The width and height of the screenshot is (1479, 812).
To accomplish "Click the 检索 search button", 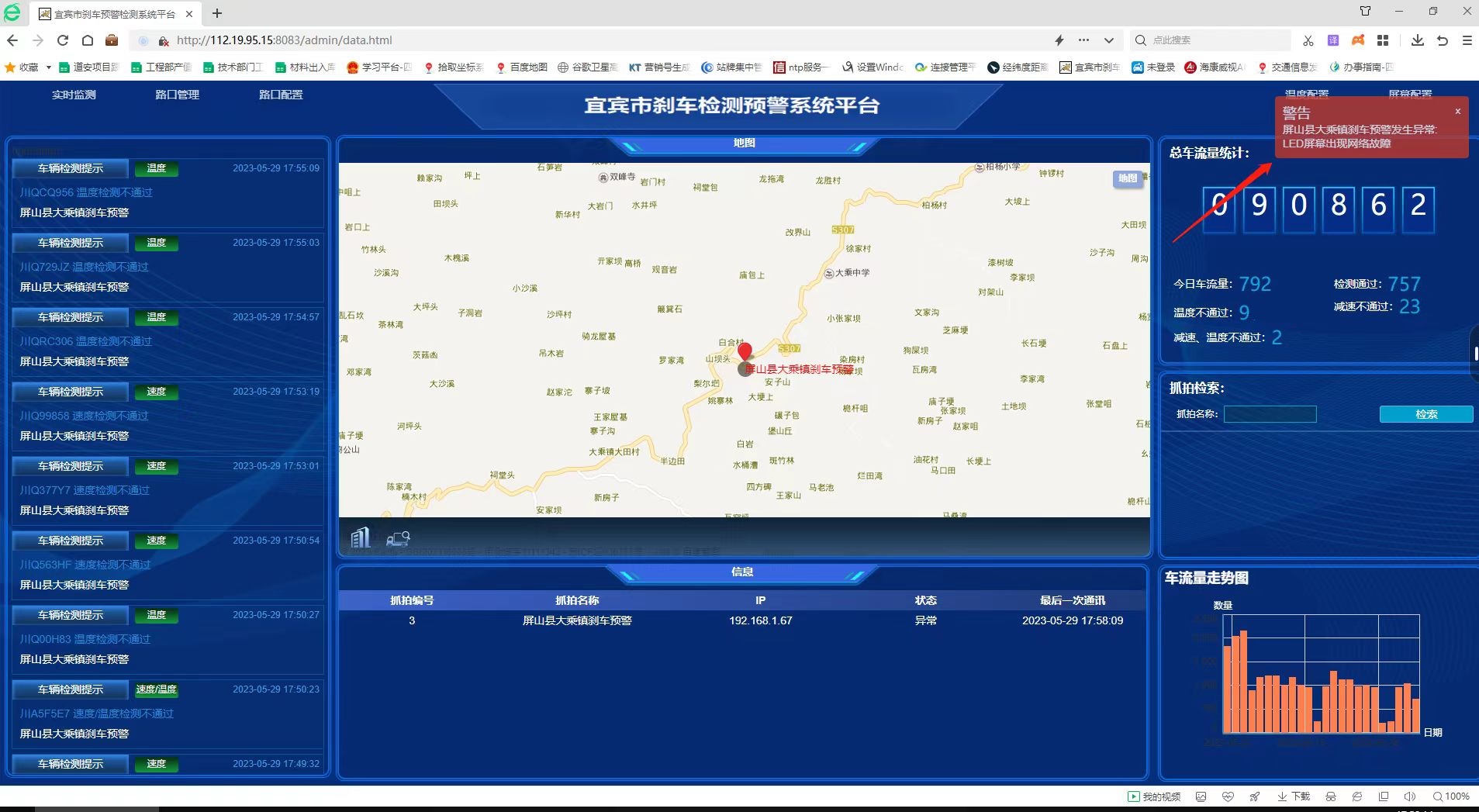I will (x=1425, y=414).
